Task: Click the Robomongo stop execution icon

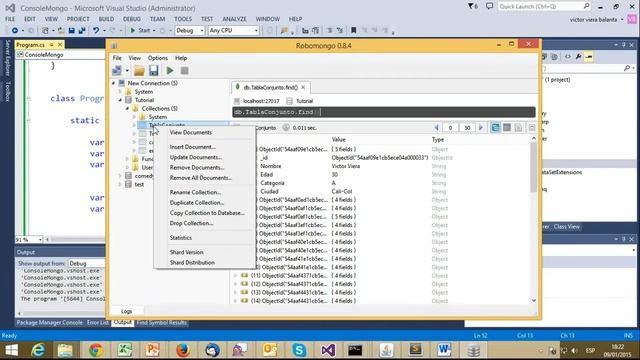Action: 184,71
